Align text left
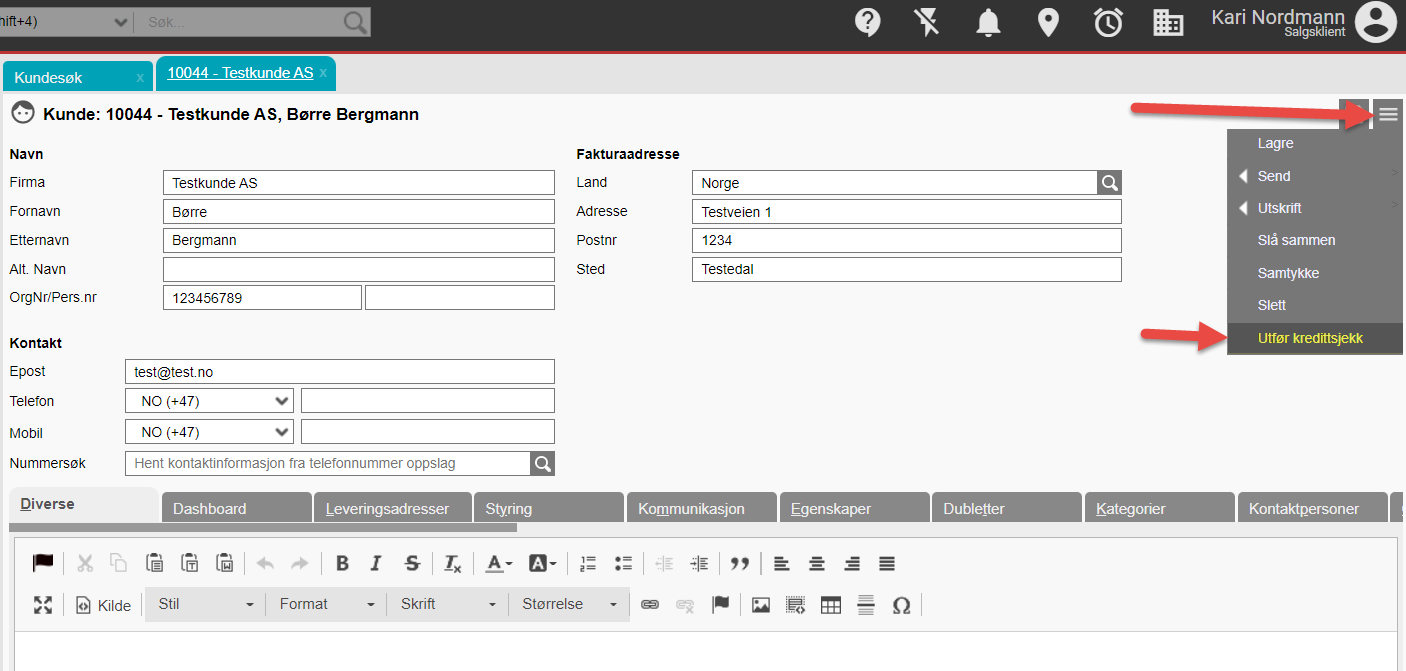 pos(782,563)
